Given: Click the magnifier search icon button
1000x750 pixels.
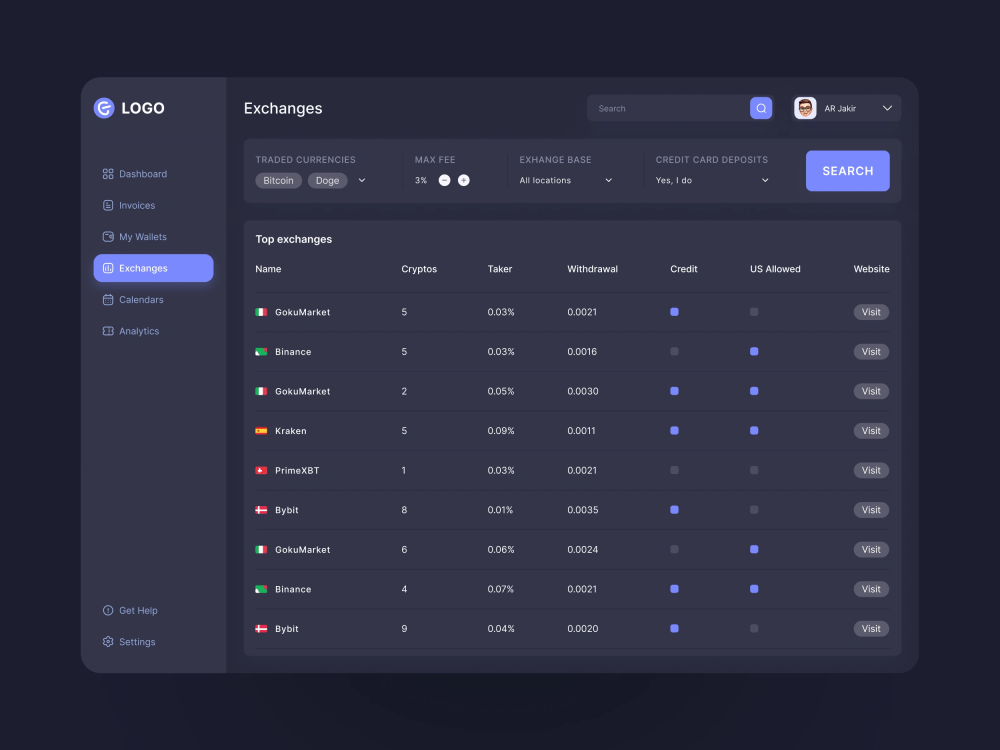Looking at the screenshot, I should (x=761, y=108).
